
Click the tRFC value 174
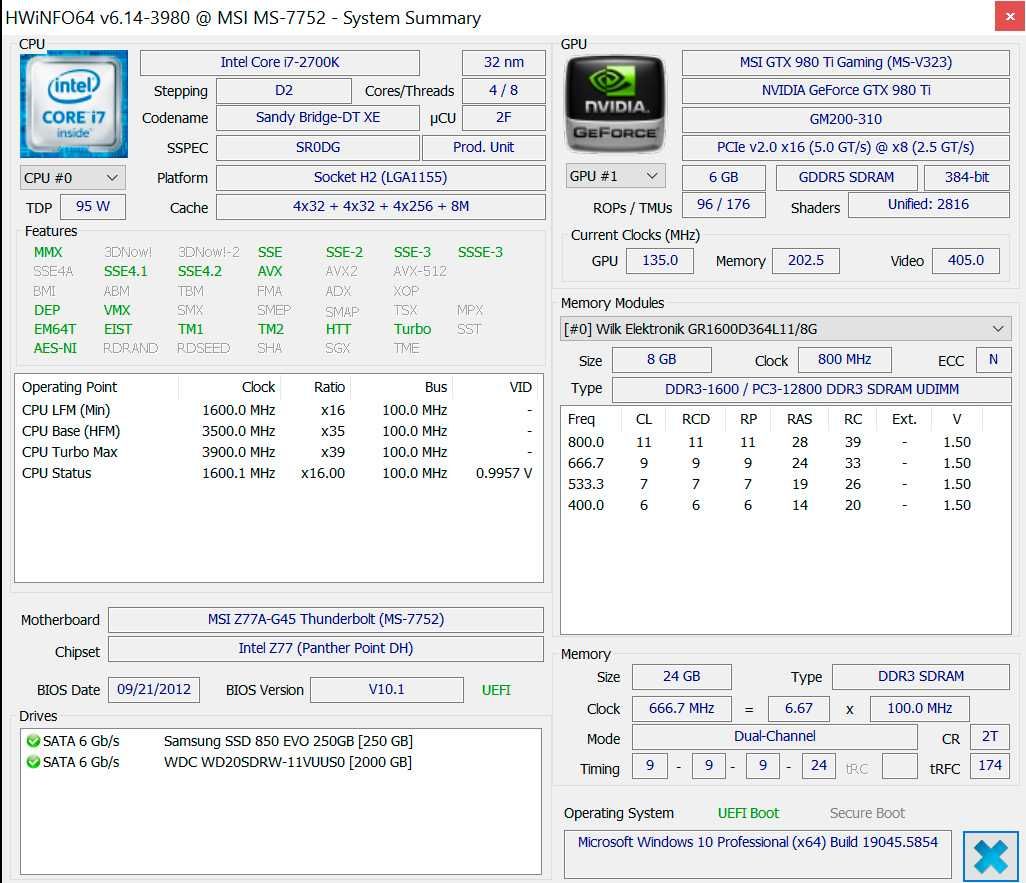pyautogui.click(x=989, y=765)
